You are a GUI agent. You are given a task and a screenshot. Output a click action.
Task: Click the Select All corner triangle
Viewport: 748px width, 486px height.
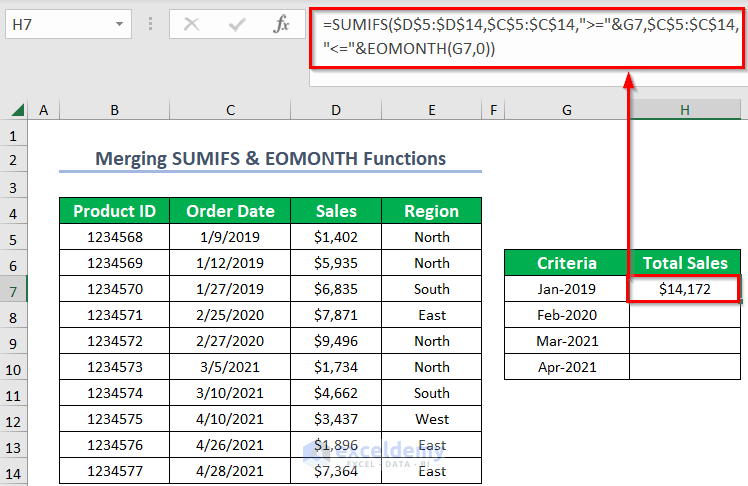tap(16, 110)
